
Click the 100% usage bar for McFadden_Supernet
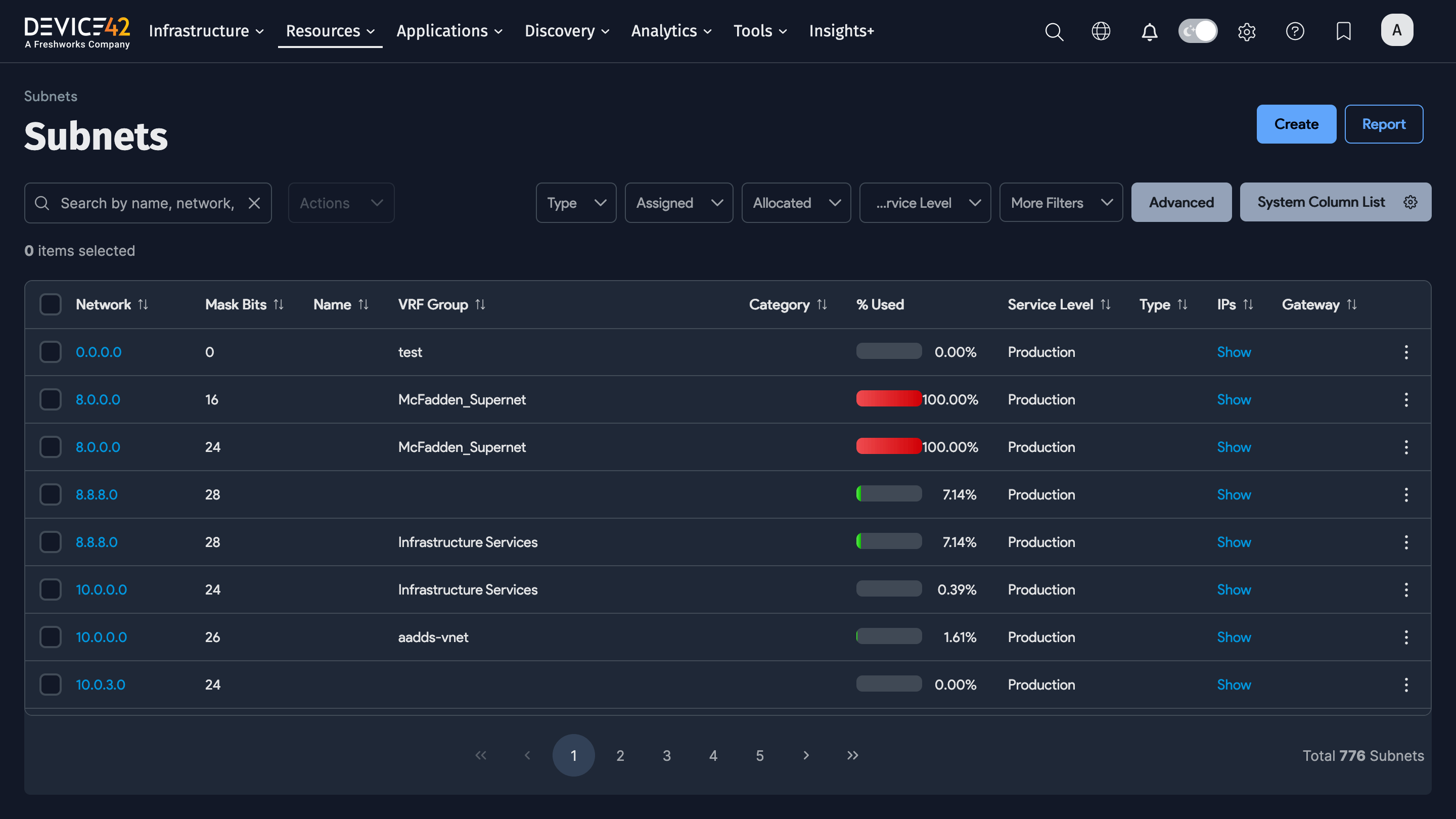click(x=888, y=399)
